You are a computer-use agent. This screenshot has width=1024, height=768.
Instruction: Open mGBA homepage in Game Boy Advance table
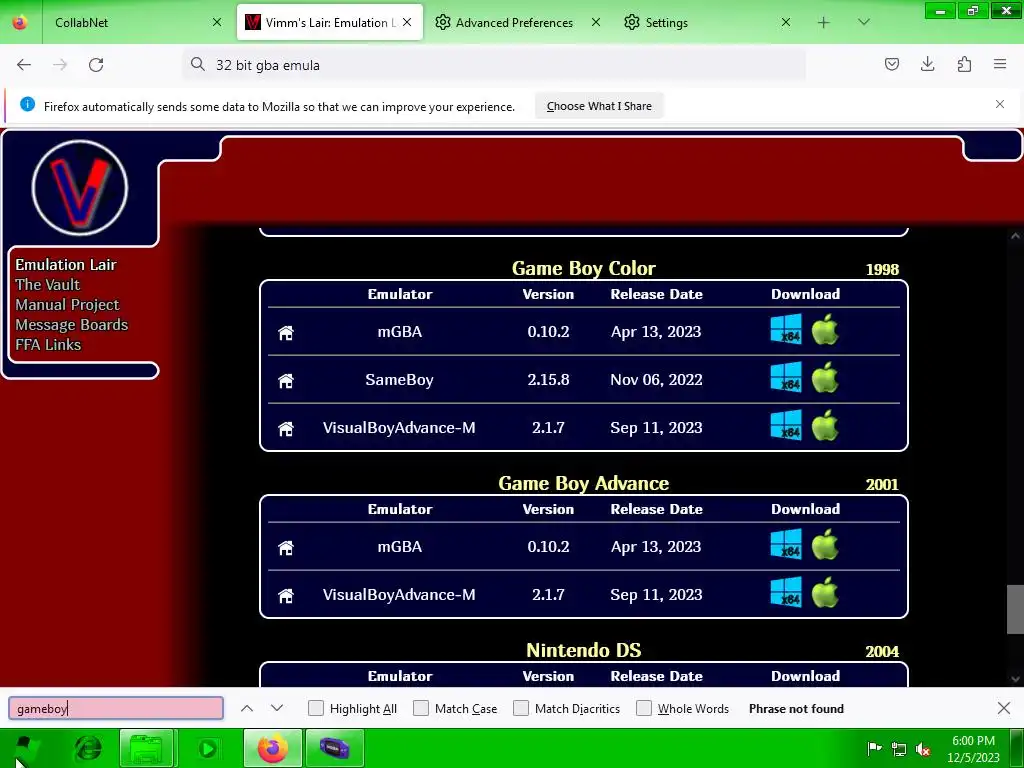coord(286,547)
